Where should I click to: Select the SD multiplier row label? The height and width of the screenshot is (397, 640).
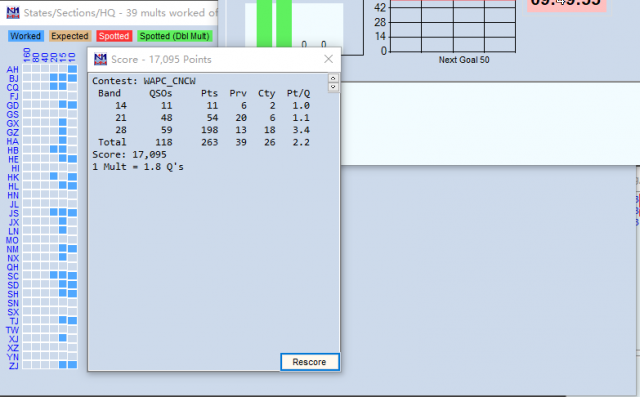tap(13, 285)
